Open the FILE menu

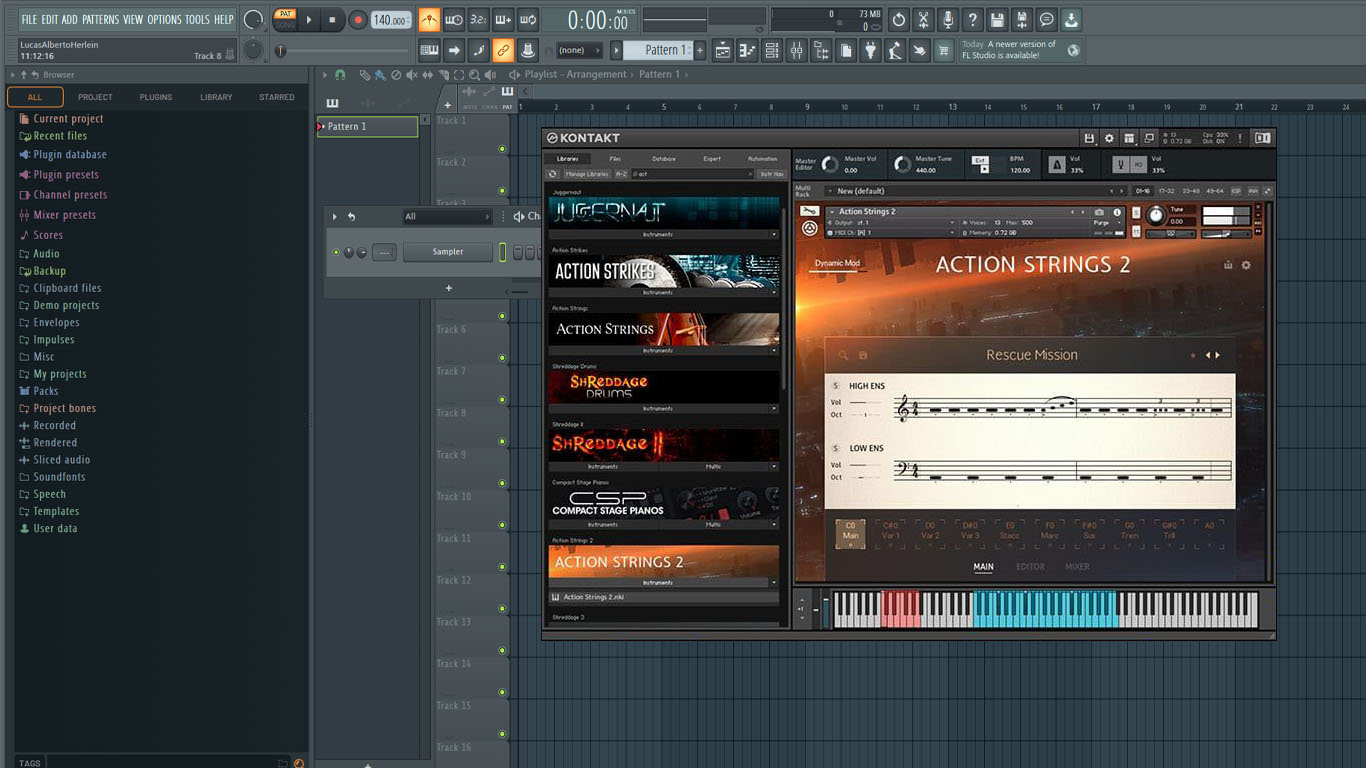pos(29,19)
